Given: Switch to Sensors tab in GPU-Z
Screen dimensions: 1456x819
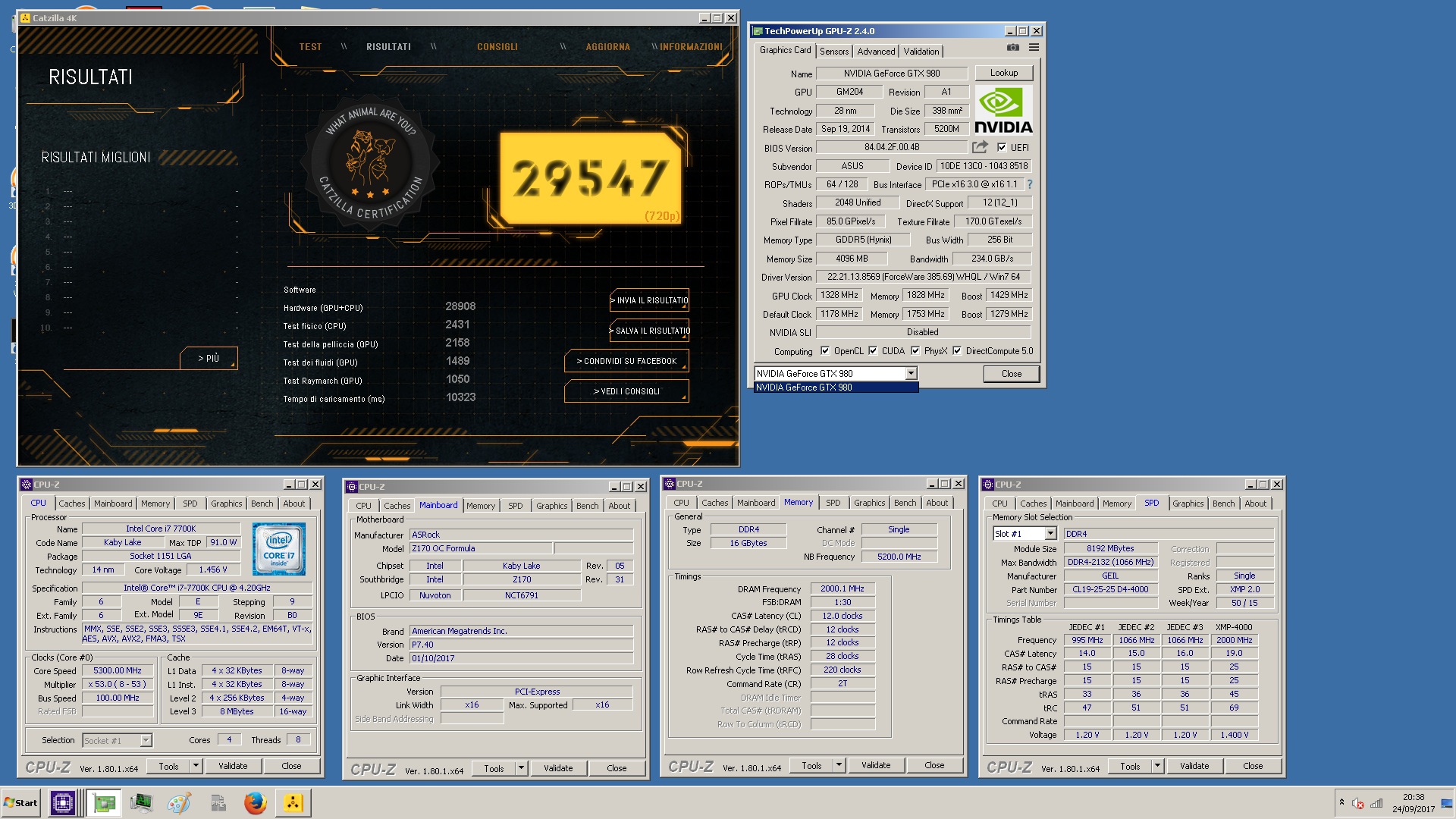Looking at the screenshot, I should [834, 52].
